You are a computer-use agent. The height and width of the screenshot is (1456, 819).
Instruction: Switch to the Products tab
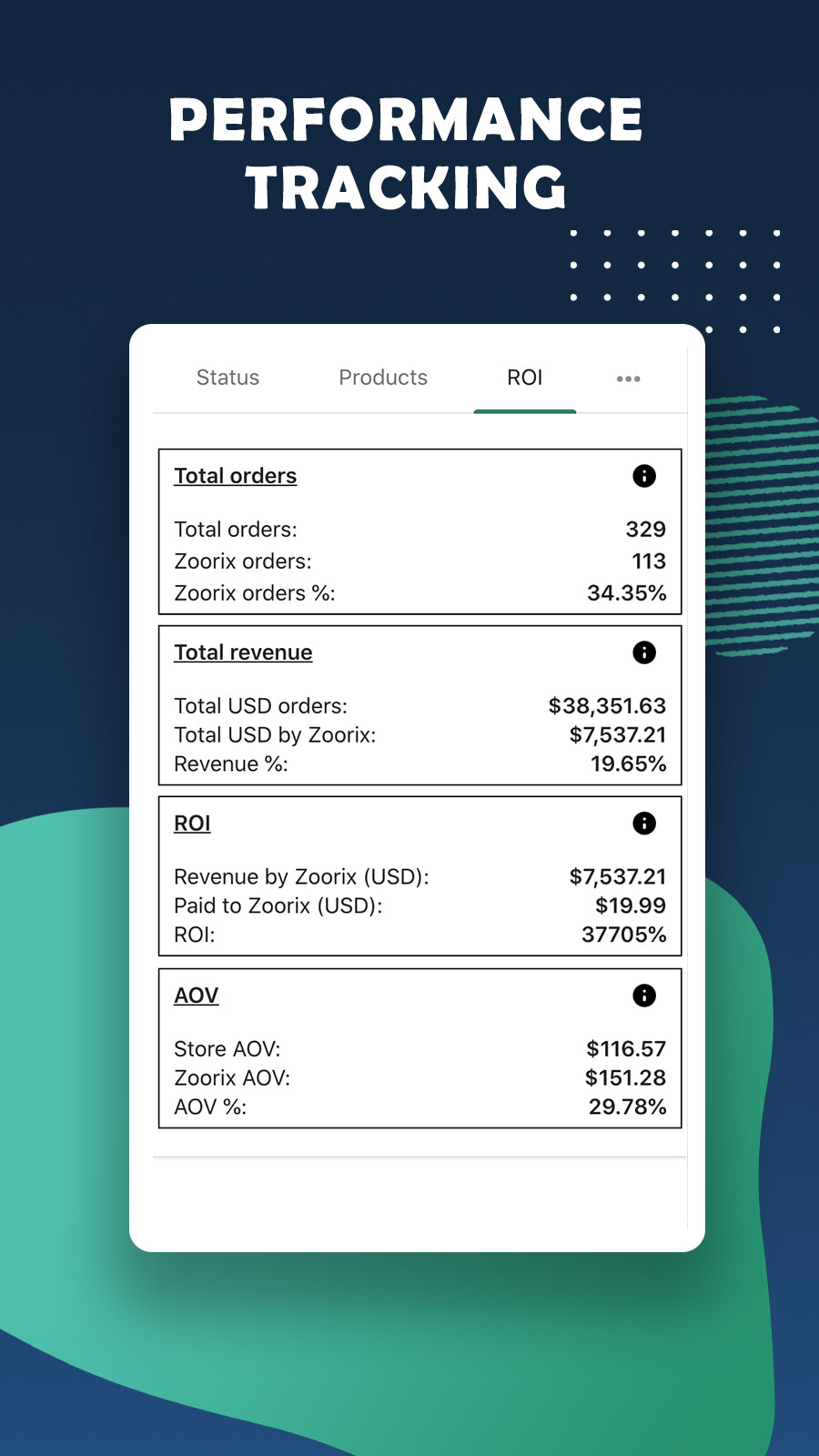pyautogui.click(x=383, y=378)
